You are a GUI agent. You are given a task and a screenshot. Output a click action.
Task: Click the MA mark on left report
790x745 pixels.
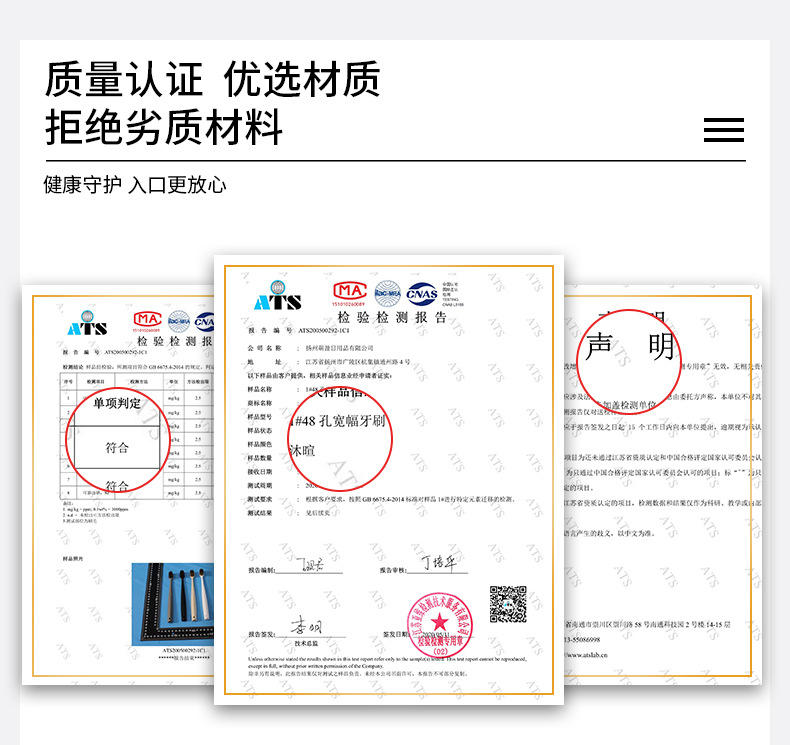[x=147, y=321]
